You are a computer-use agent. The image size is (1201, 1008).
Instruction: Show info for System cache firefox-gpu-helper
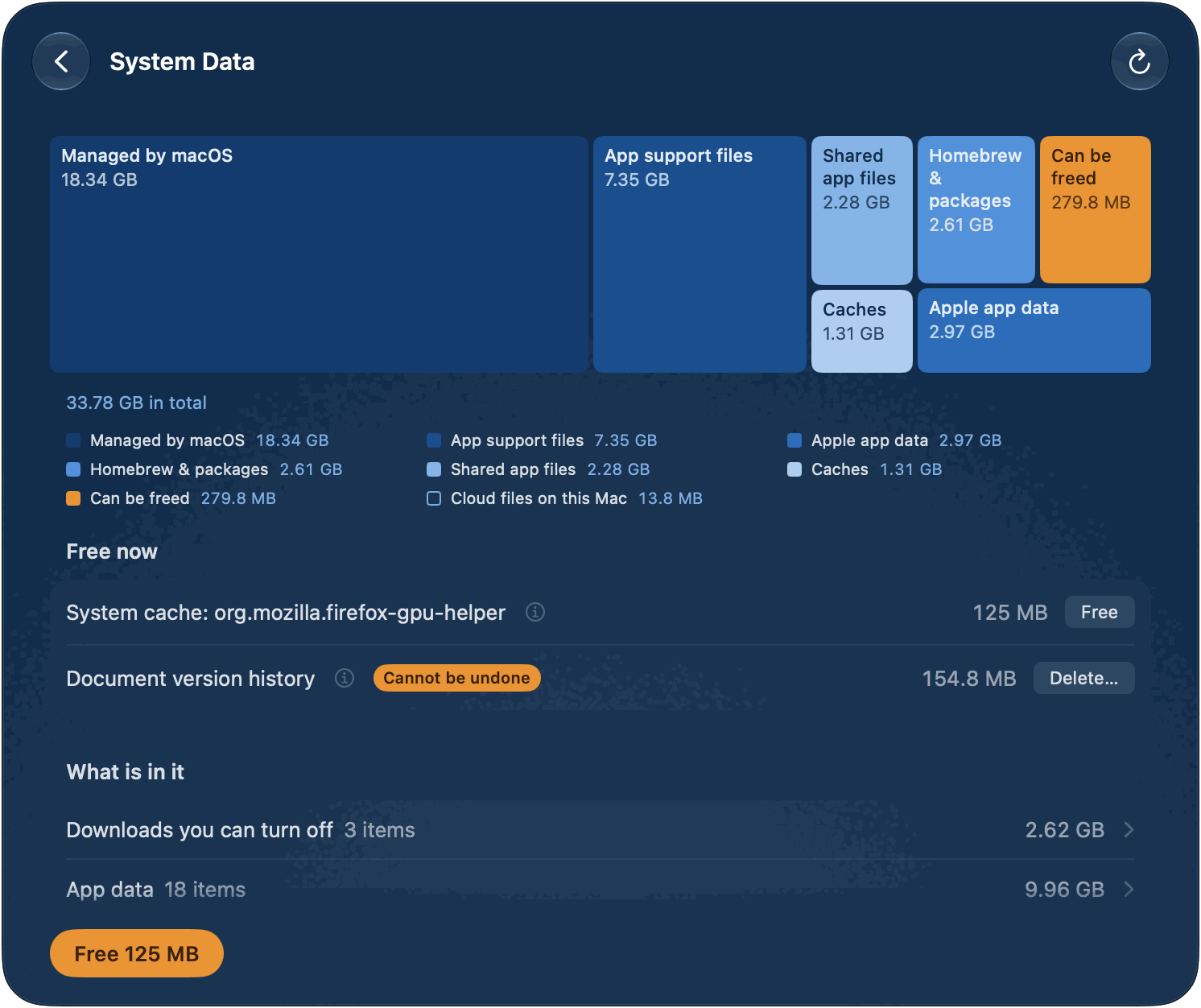click(x=535, y=613)
